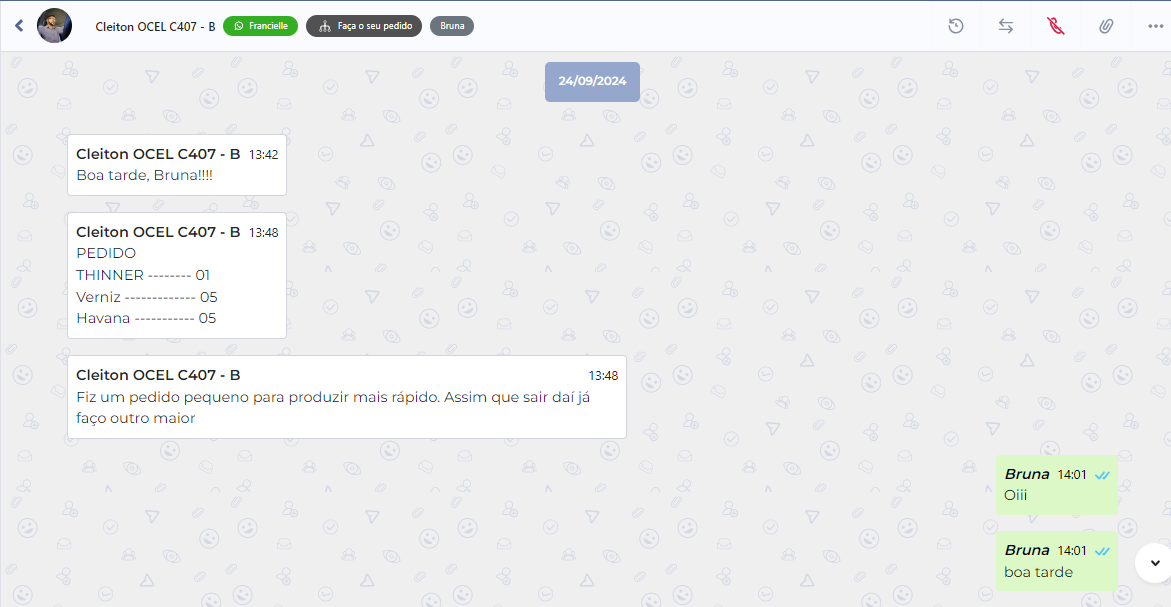This screenshot has height=607, width=1171.
Task: Open the paperclip attachment icon
Action: pyautogui.click(x=1106, y=26)
